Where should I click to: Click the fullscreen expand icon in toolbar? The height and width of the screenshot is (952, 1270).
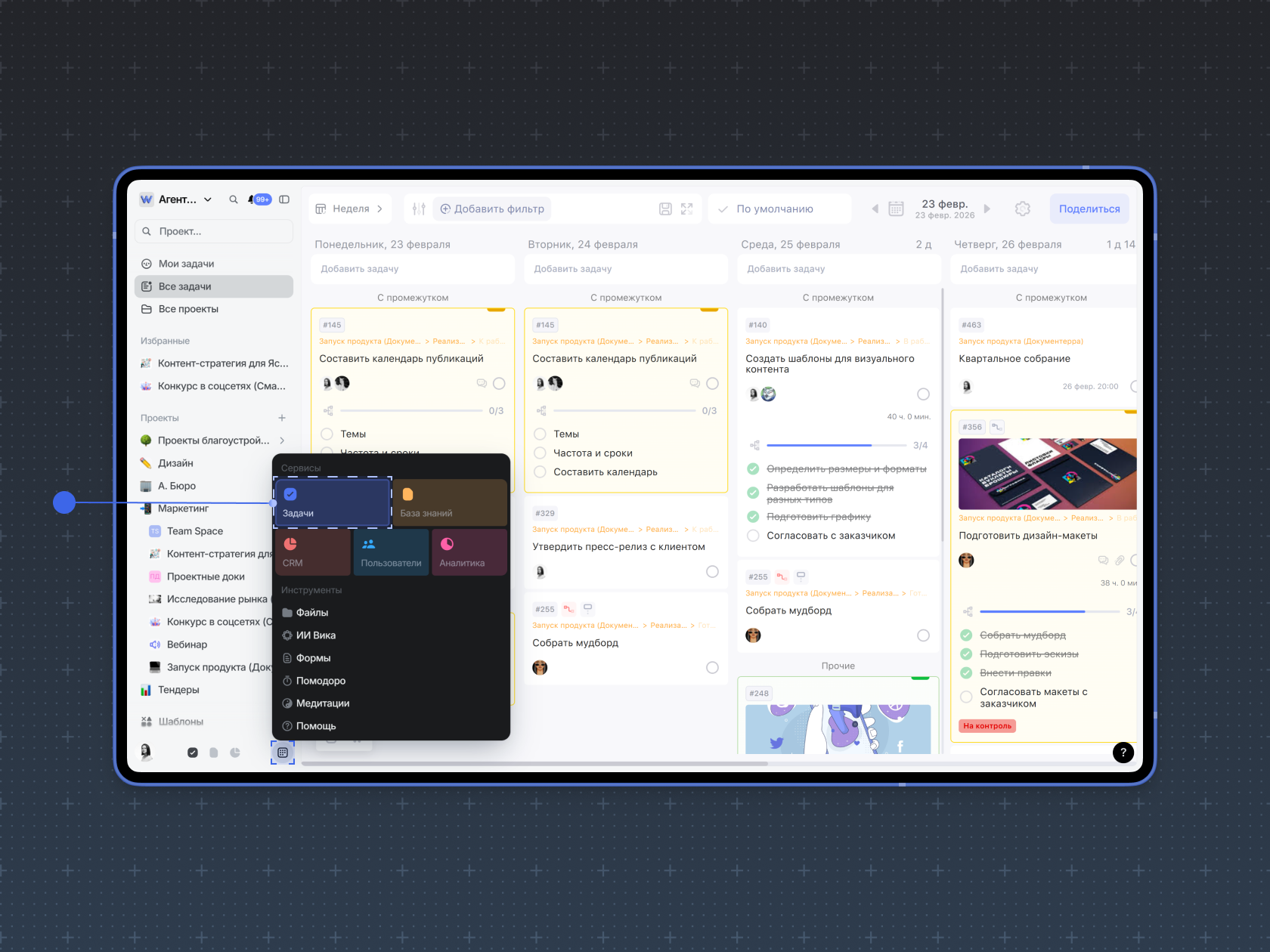tap(686, 209)
